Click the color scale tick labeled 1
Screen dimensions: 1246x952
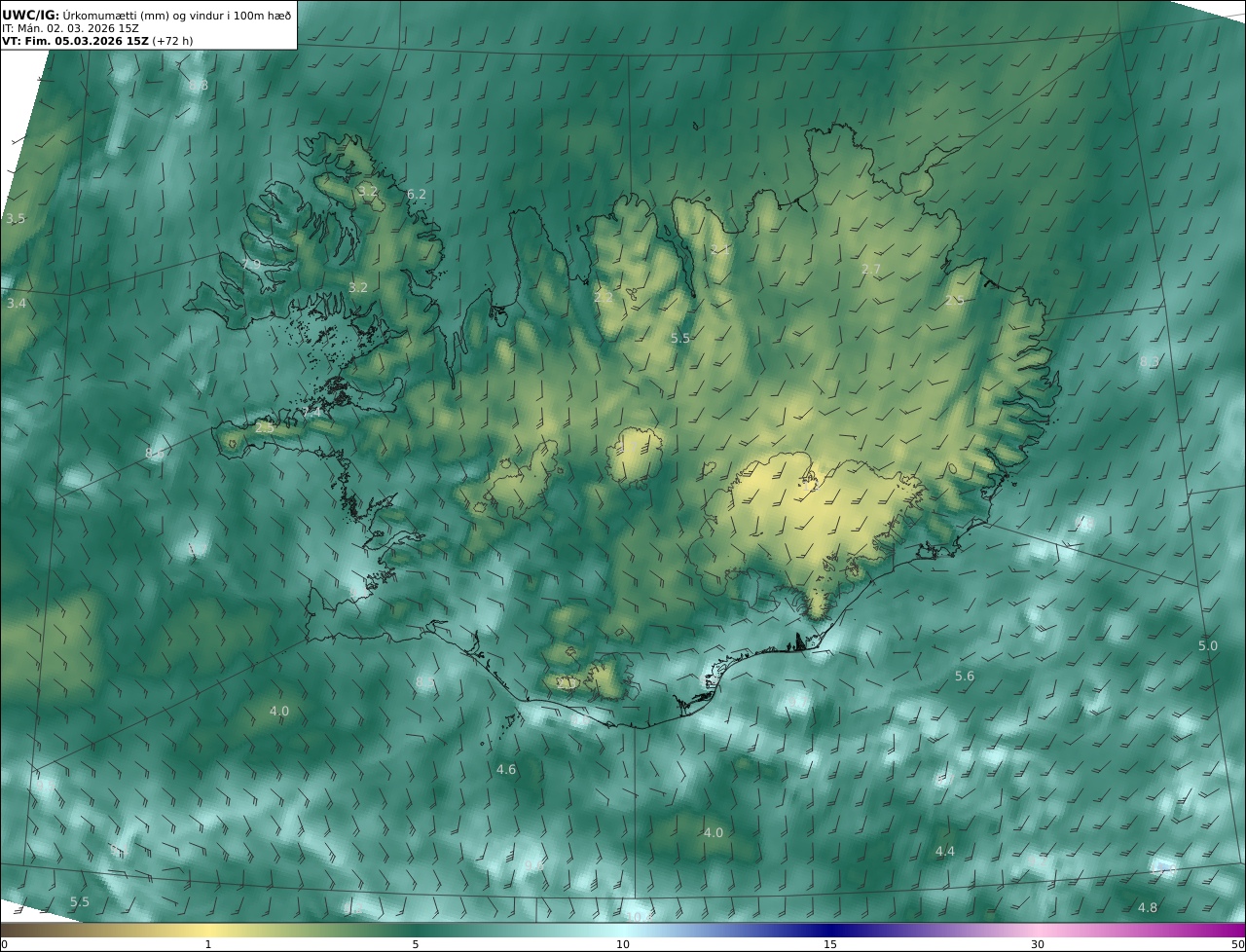tap(207, 944)
